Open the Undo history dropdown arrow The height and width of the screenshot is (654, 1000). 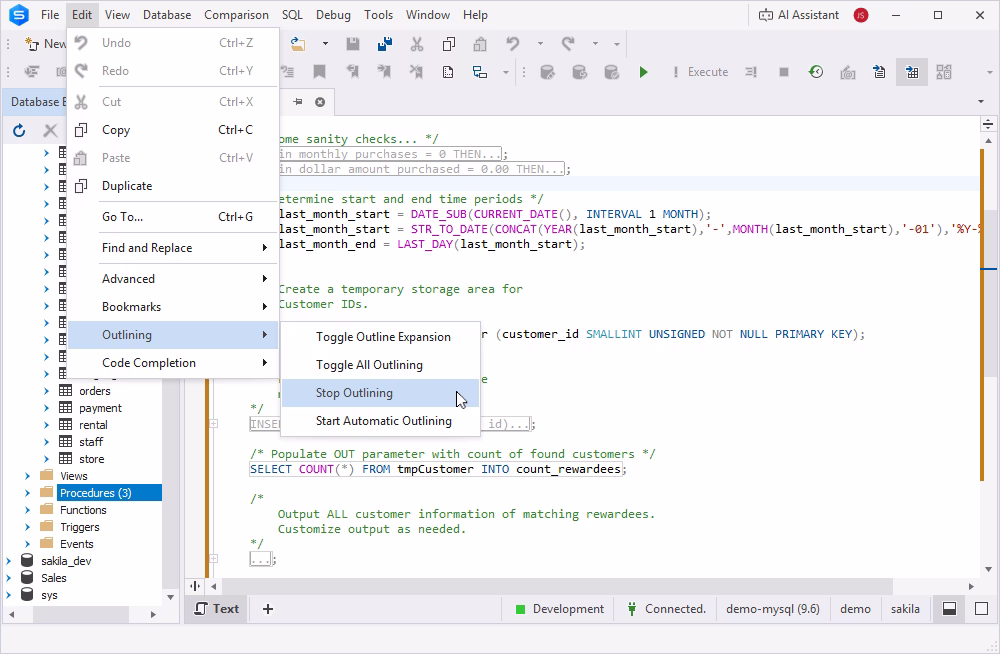click(540, 43)
